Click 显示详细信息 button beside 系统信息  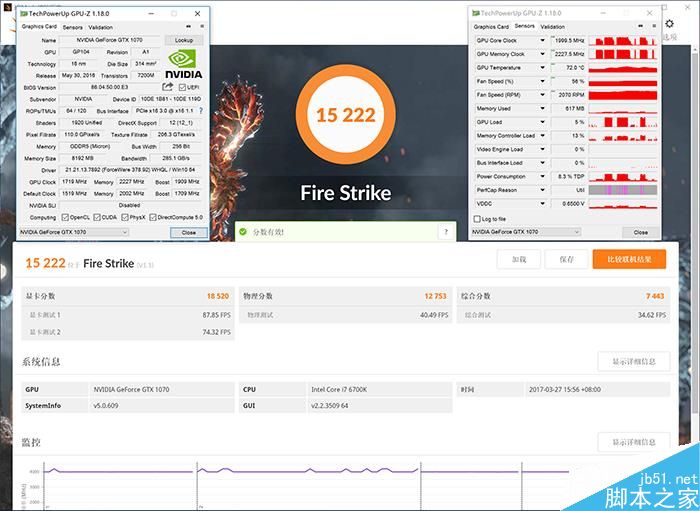point(633,361)
